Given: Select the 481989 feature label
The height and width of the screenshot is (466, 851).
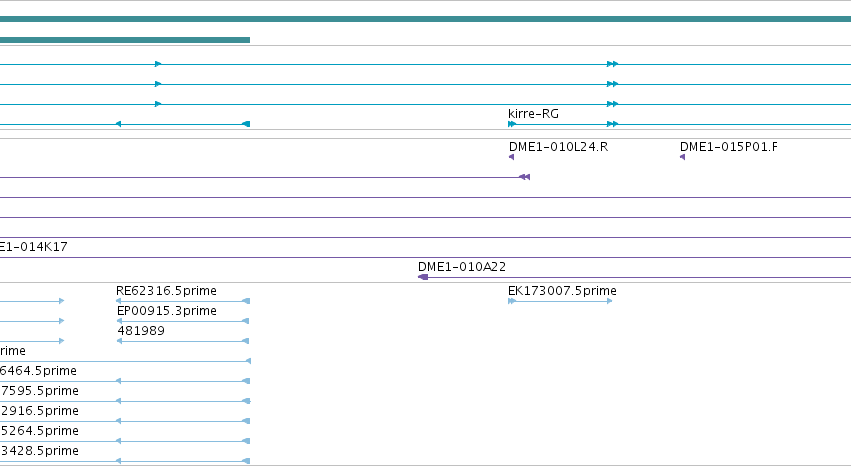Looking at the screenshot, I should pos(141,331).
